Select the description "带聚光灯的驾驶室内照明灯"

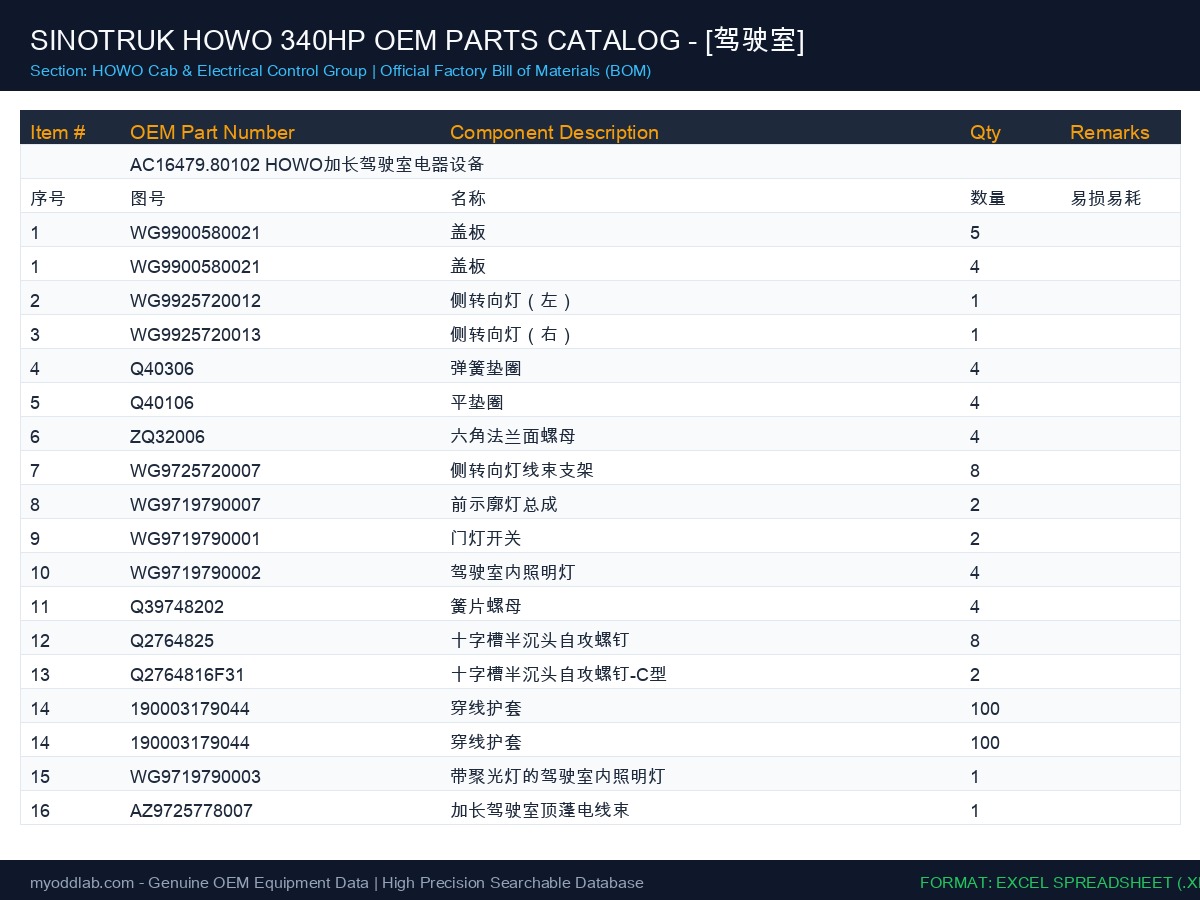click(x=557, y=776)
